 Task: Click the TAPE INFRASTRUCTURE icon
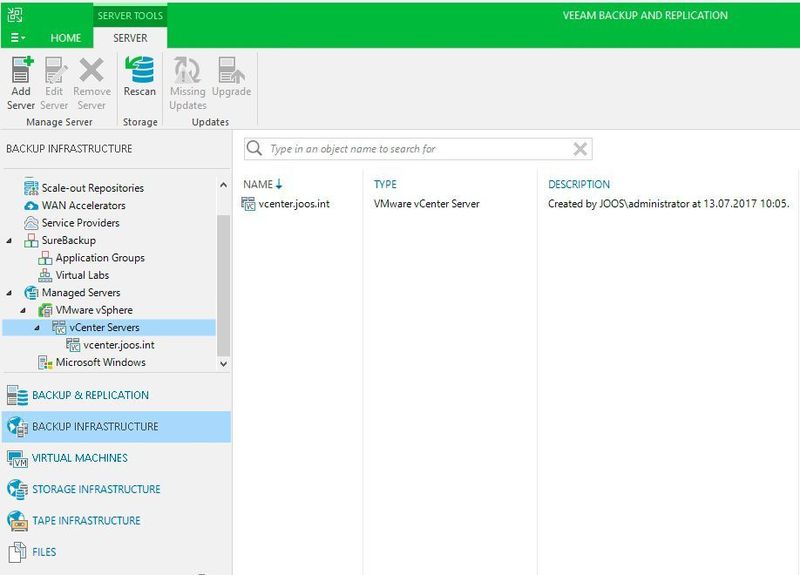tap(17, 520)
